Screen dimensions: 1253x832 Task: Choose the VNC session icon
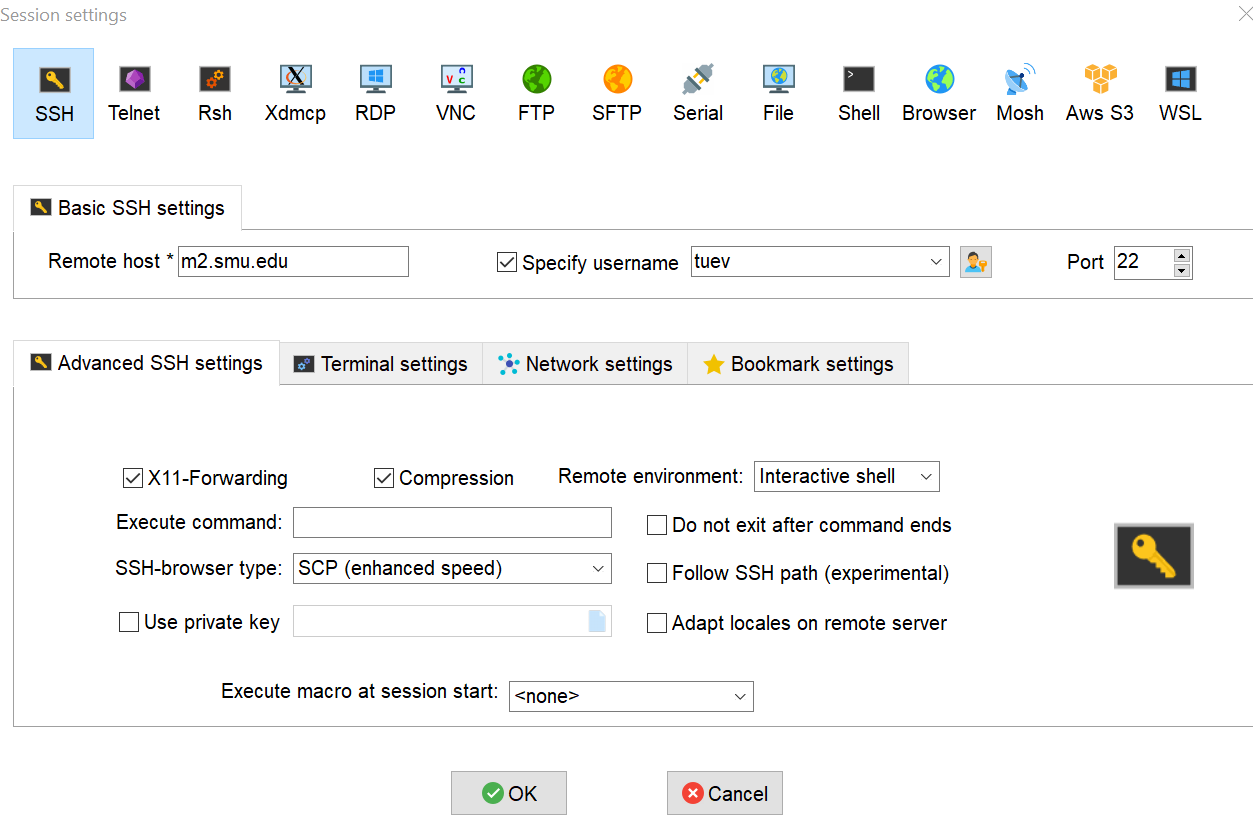tap(456, 94)
